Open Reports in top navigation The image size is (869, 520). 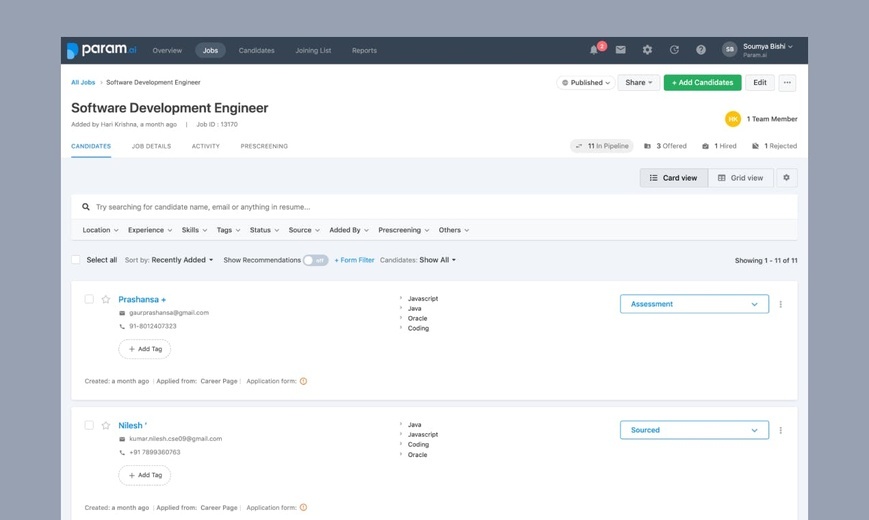pos(364,50)
